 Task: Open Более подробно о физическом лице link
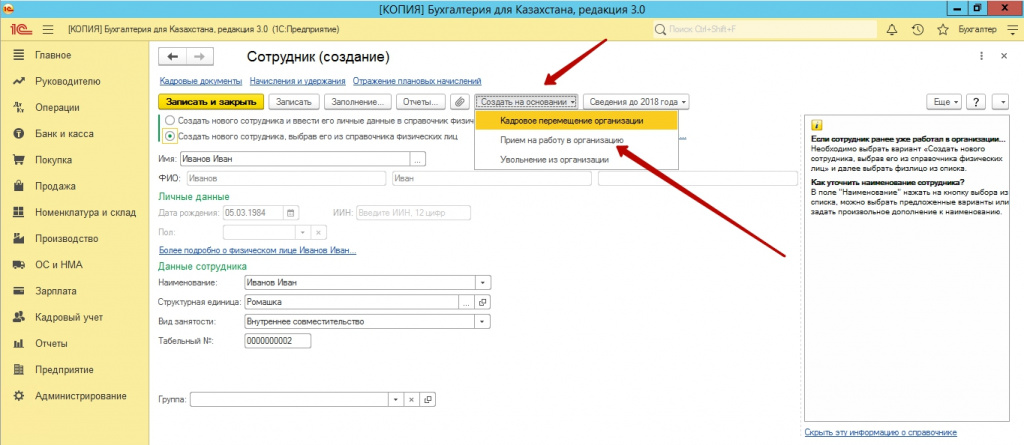[257, 250]
